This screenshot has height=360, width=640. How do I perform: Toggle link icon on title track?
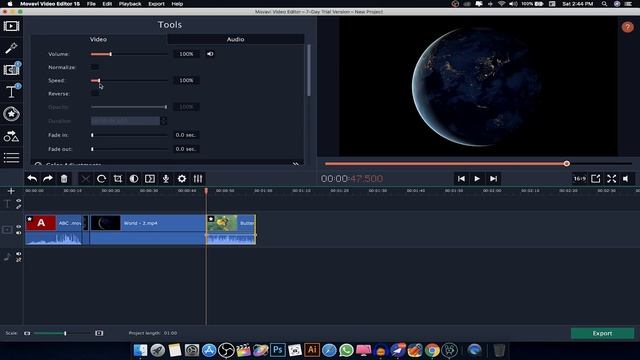[19, 207]
